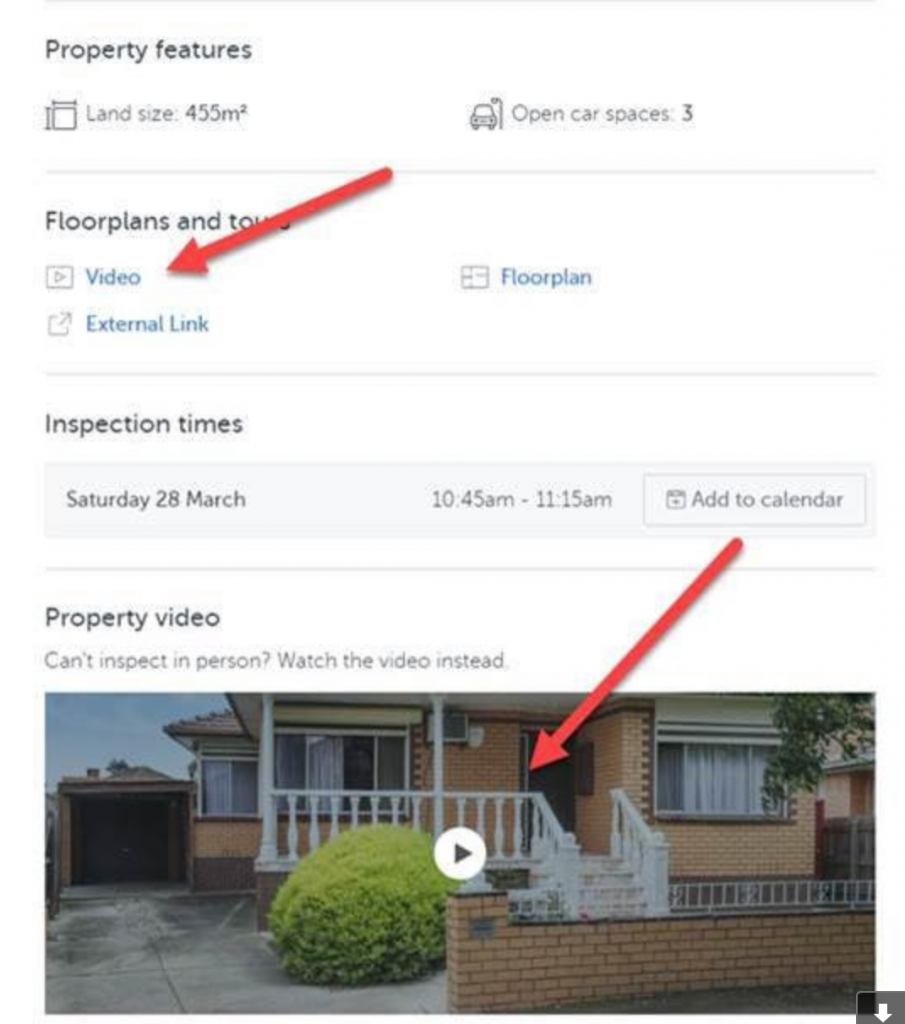Open the External Link text
The height and width of the screenshot is (1024, 905).
147,324
